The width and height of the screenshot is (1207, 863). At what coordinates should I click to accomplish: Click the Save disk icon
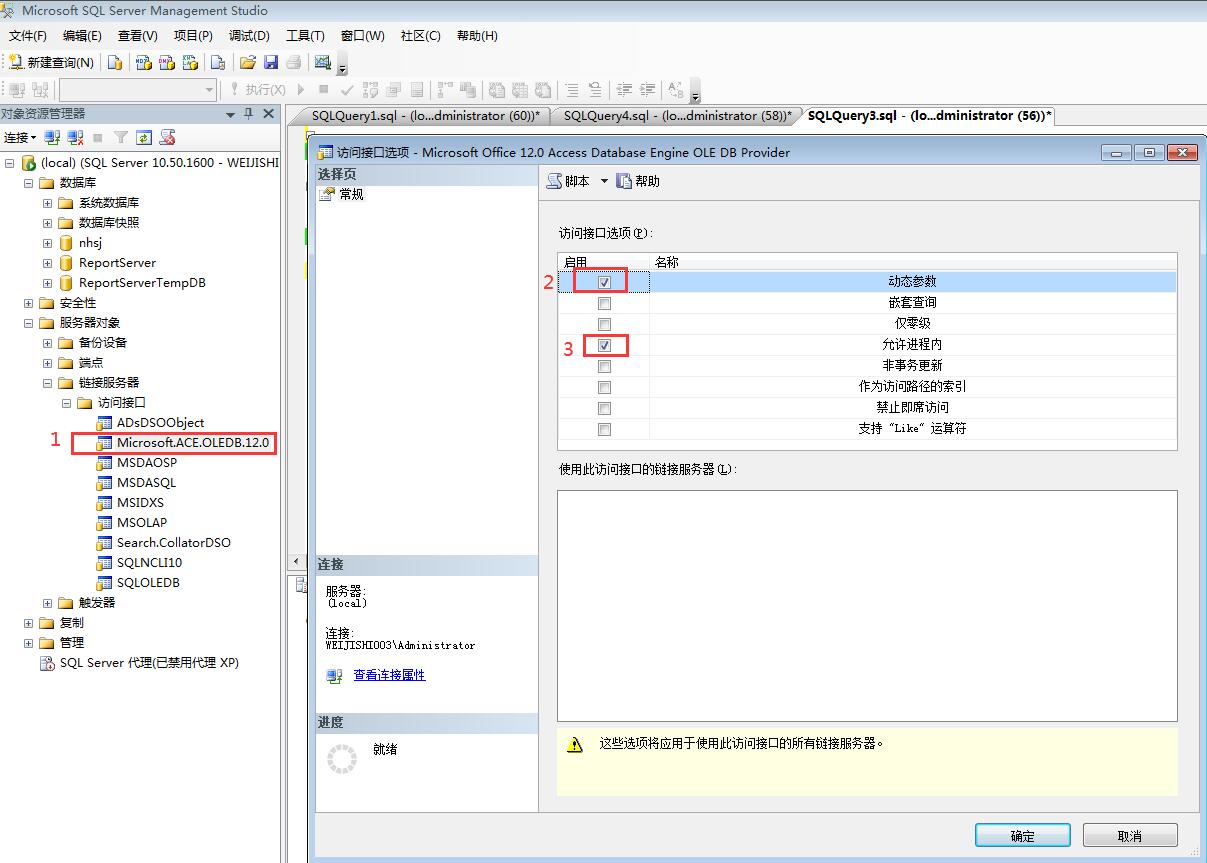click(x=271, y=62)
